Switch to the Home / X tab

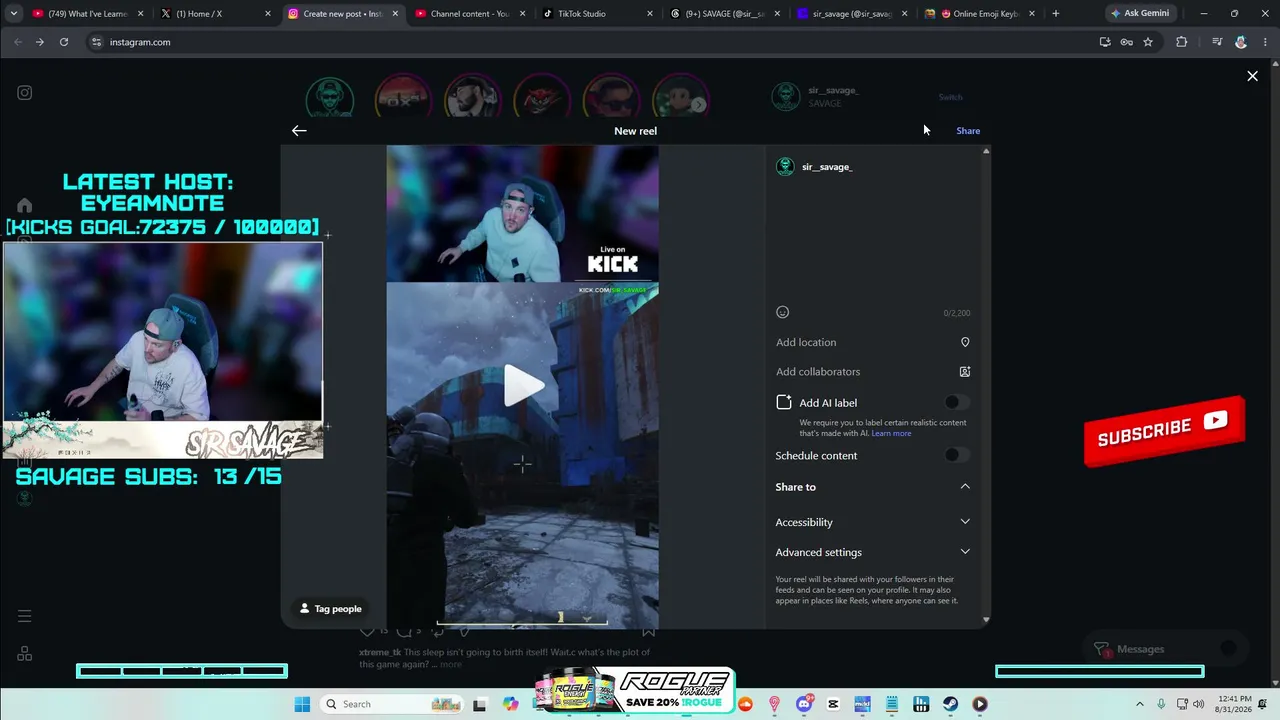(x=215, y=14)
